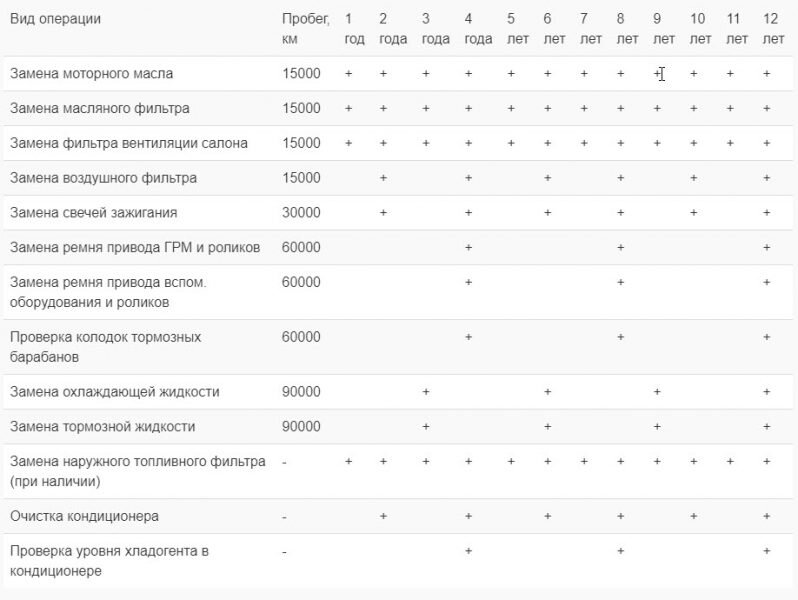Click the dash in Очистка кондиционера mileage cell
The width and height of the screenshot is (798, 600).
point(284,517)
